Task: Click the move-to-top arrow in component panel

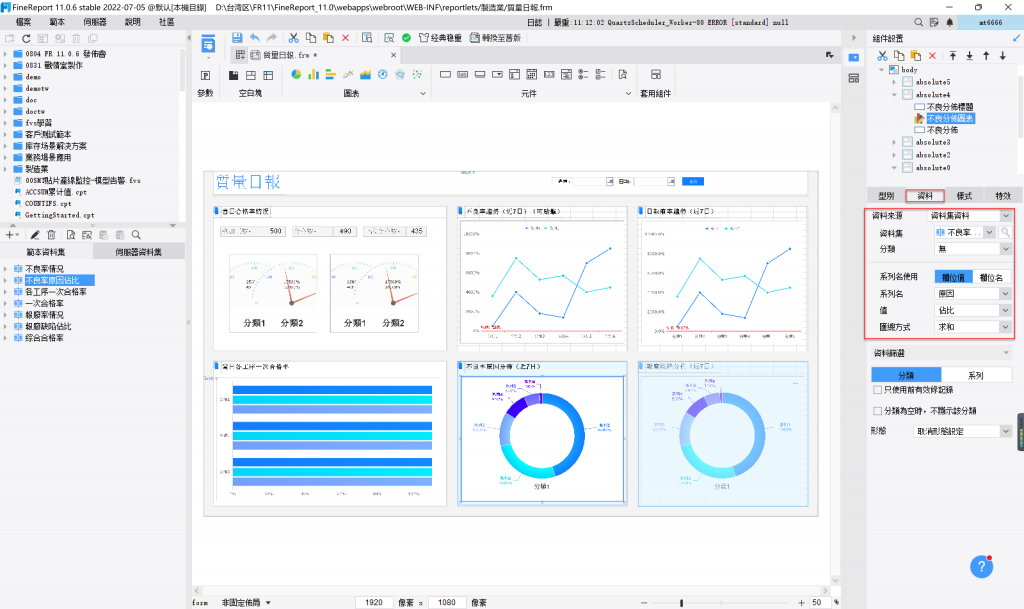Action: pyautogui.click(x=953, y=56)
